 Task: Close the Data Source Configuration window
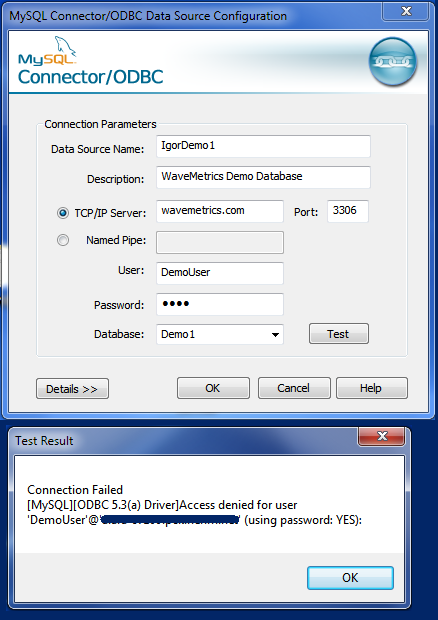tap(405, 11)
